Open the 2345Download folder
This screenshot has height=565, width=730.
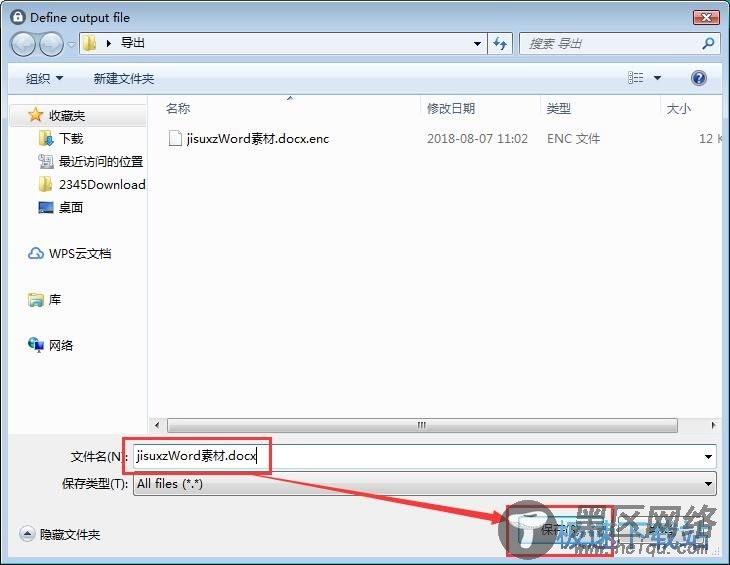[x=102, y=184]
